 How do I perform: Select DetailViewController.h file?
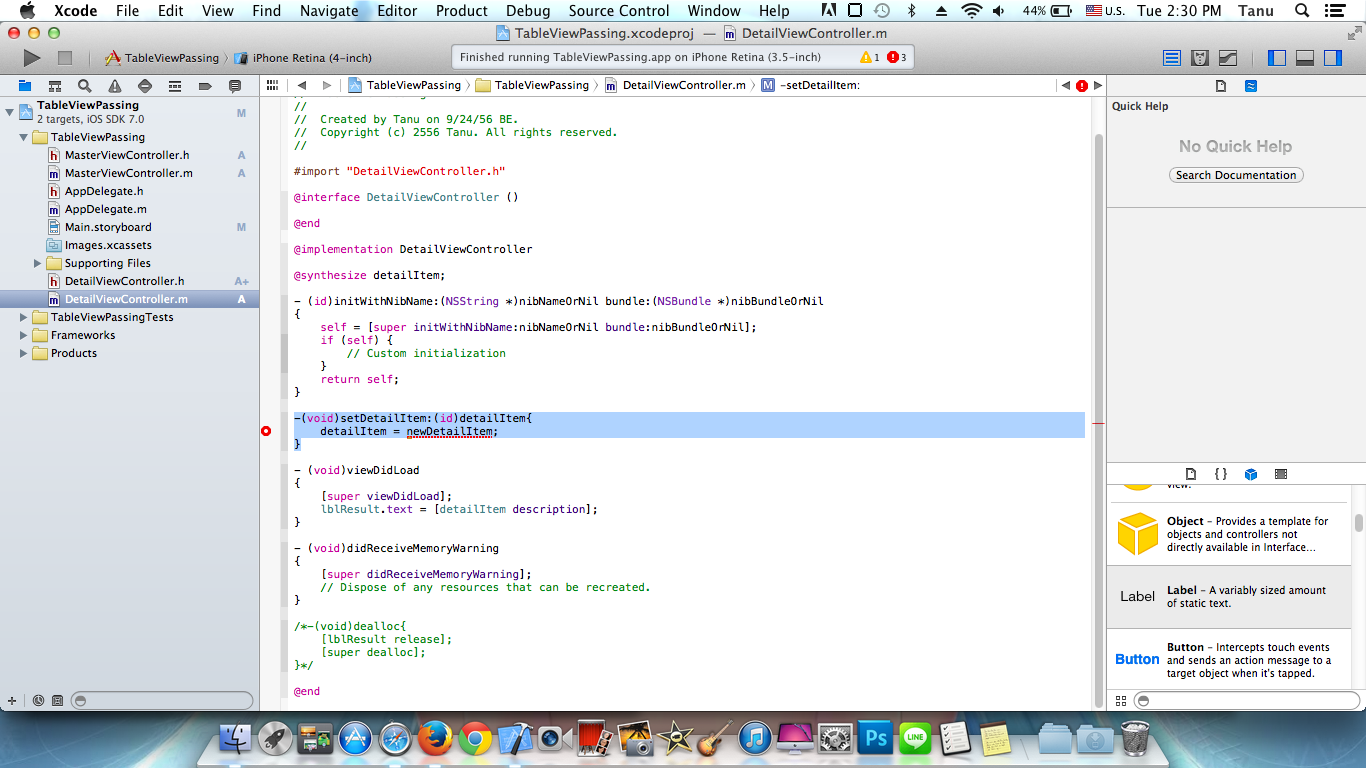click(x=130, y=281)
